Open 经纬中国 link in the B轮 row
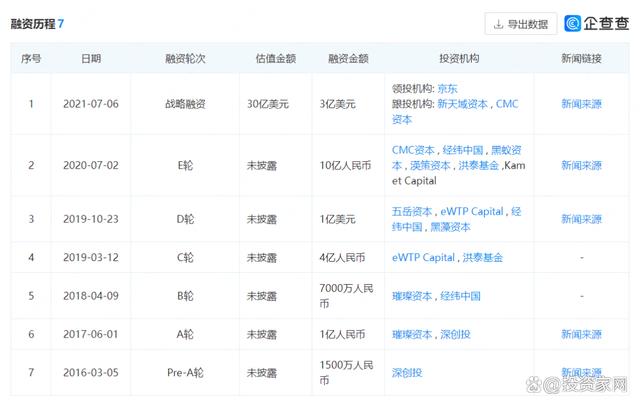This screenshot has height=407, width=640. (460, 296)
